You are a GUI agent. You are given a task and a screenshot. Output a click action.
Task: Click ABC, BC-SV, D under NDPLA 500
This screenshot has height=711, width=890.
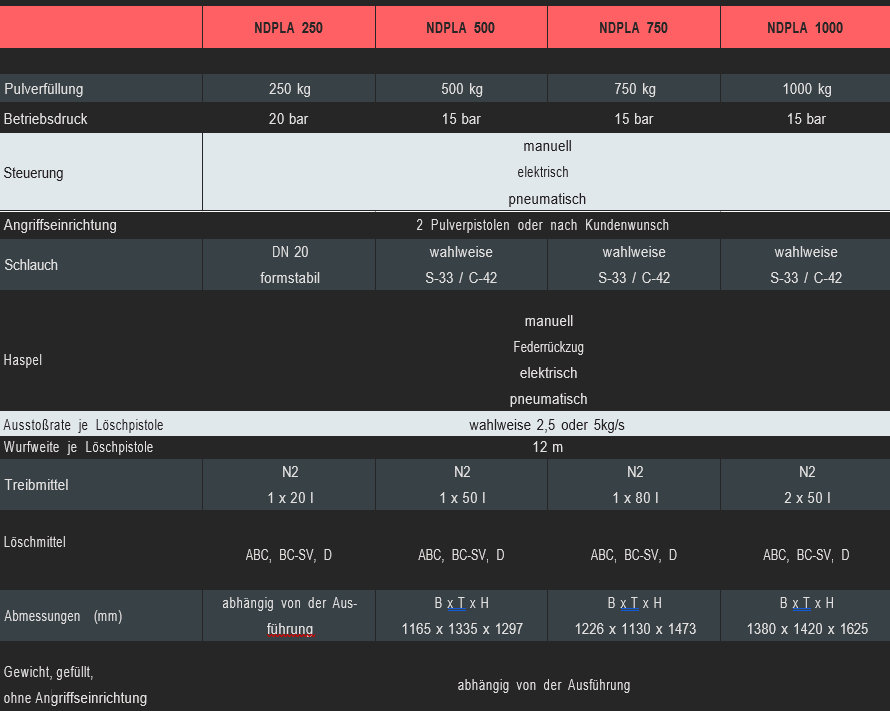pyautogui.click(x=461, y=555)
